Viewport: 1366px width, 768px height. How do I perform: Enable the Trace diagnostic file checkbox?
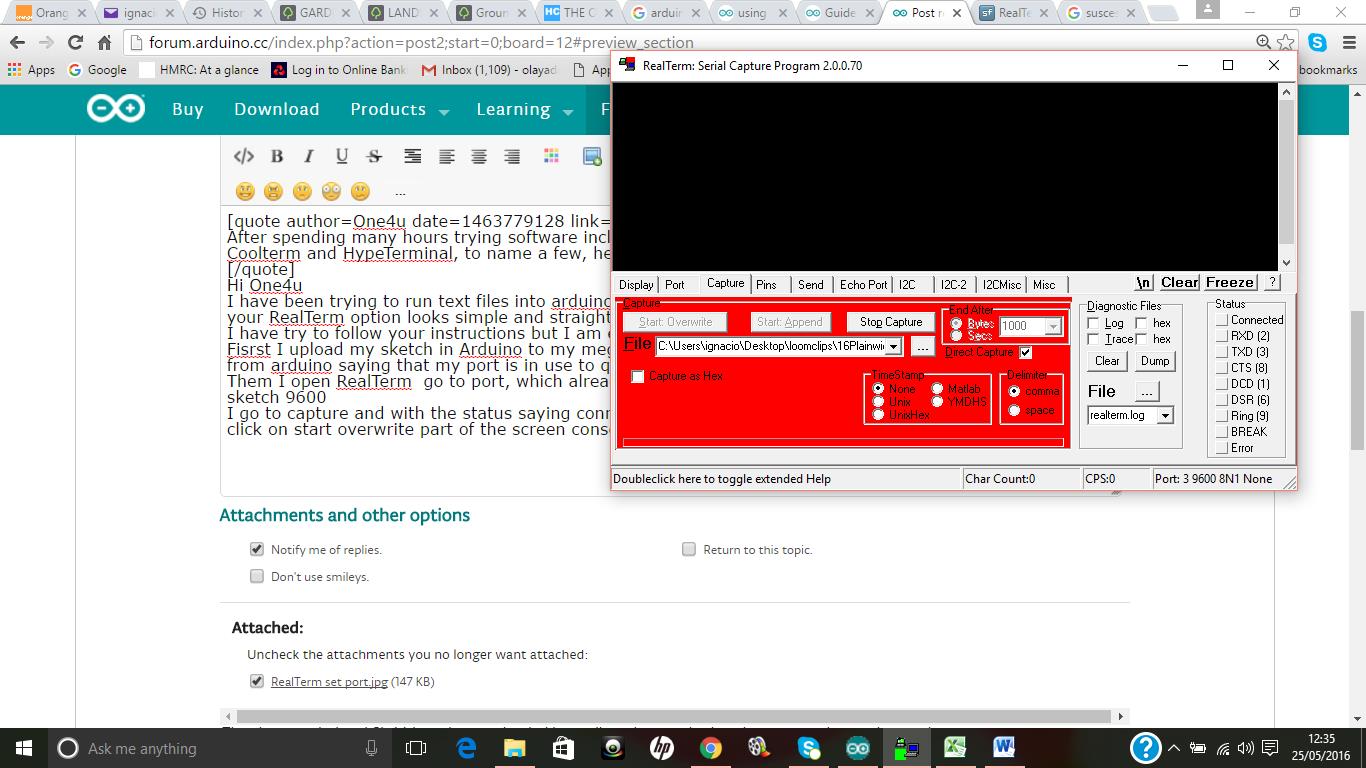tap(1093, 339)
